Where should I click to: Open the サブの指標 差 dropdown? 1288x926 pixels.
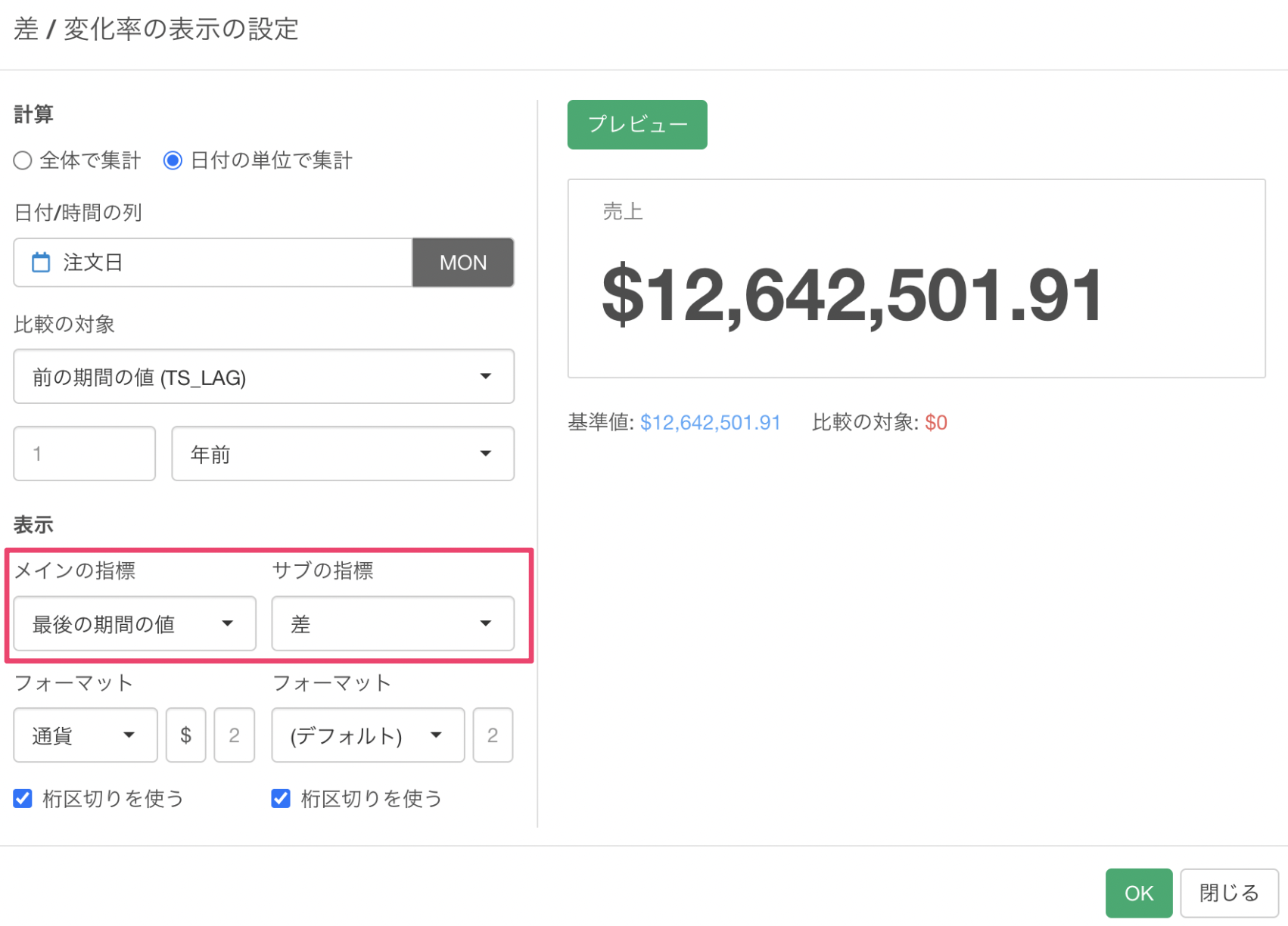pos(392,624)
